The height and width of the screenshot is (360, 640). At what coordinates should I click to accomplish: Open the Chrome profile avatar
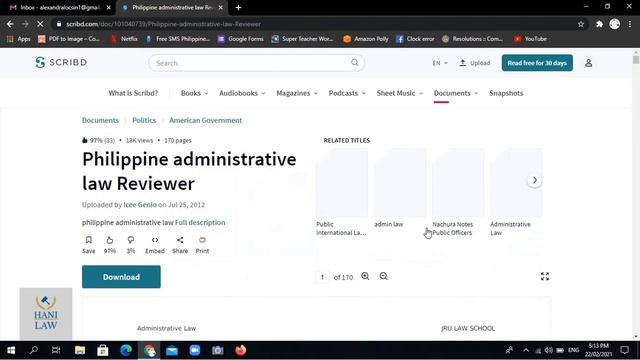pyautogui.click(x=615, y=24)
